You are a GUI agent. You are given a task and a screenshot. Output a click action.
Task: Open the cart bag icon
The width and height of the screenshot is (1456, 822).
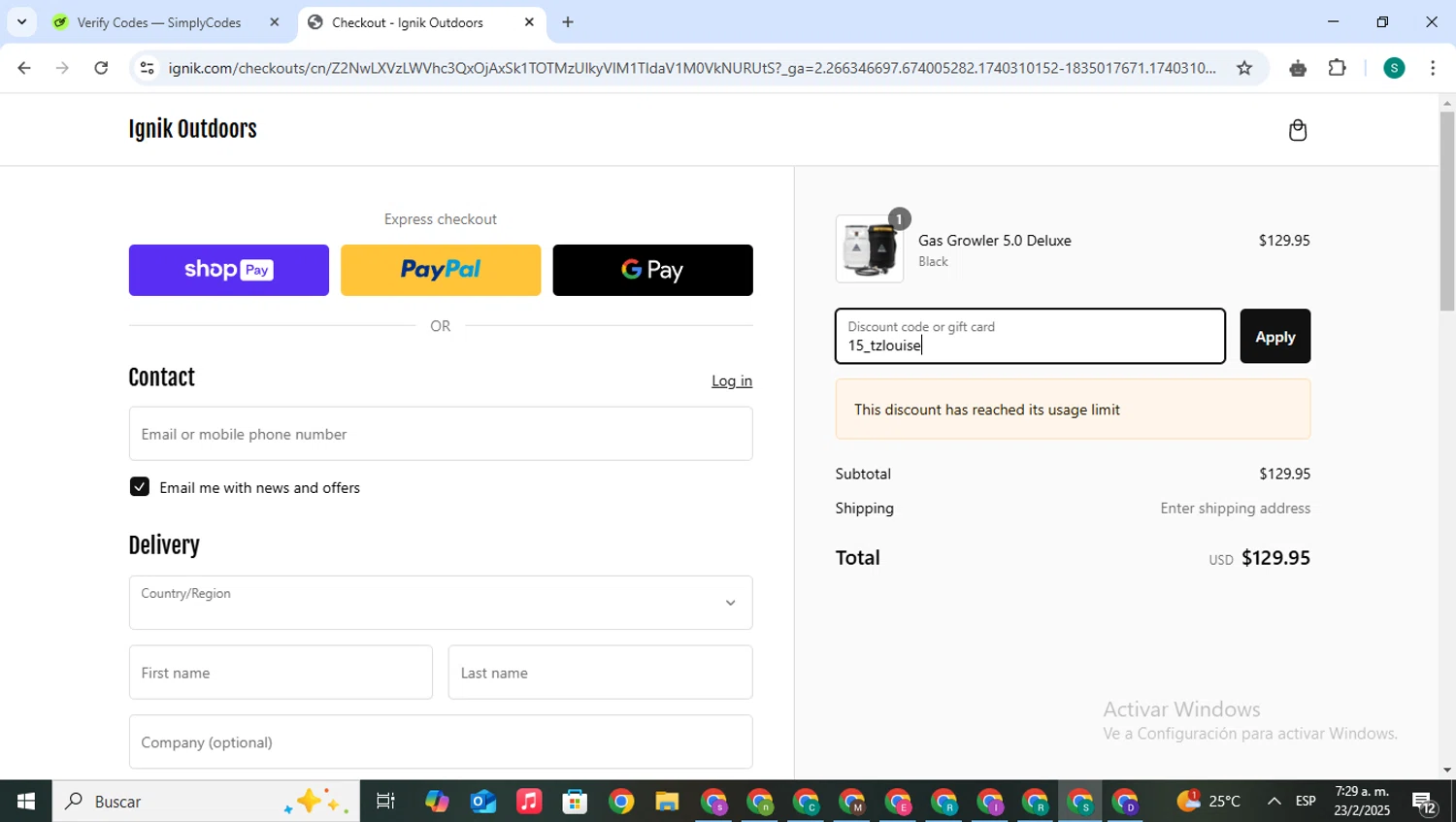tap(1298, 130)
